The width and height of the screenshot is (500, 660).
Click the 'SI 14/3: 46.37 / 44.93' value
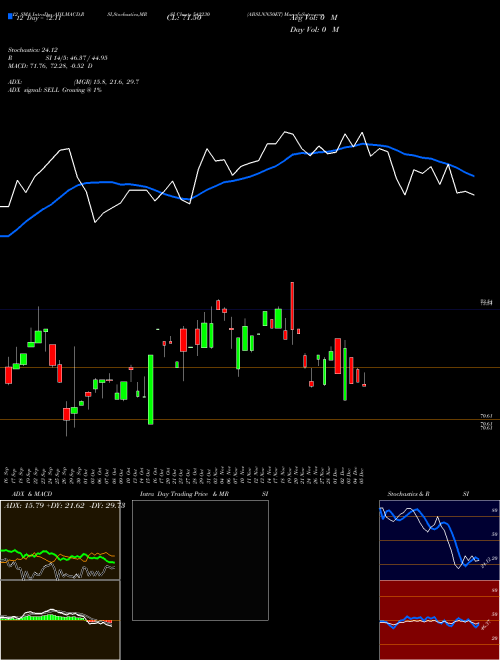click(77, 58)
